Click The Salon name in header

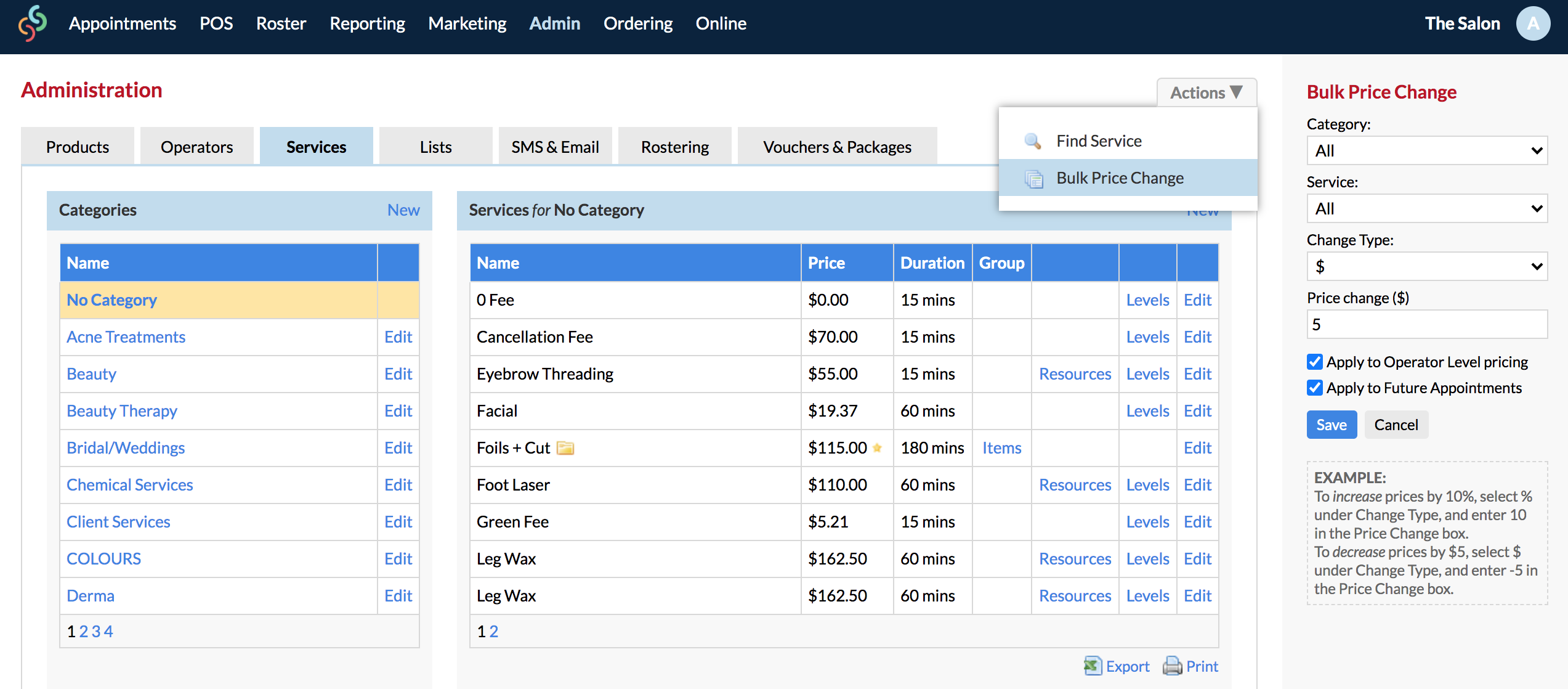[x=1462, y=23]
